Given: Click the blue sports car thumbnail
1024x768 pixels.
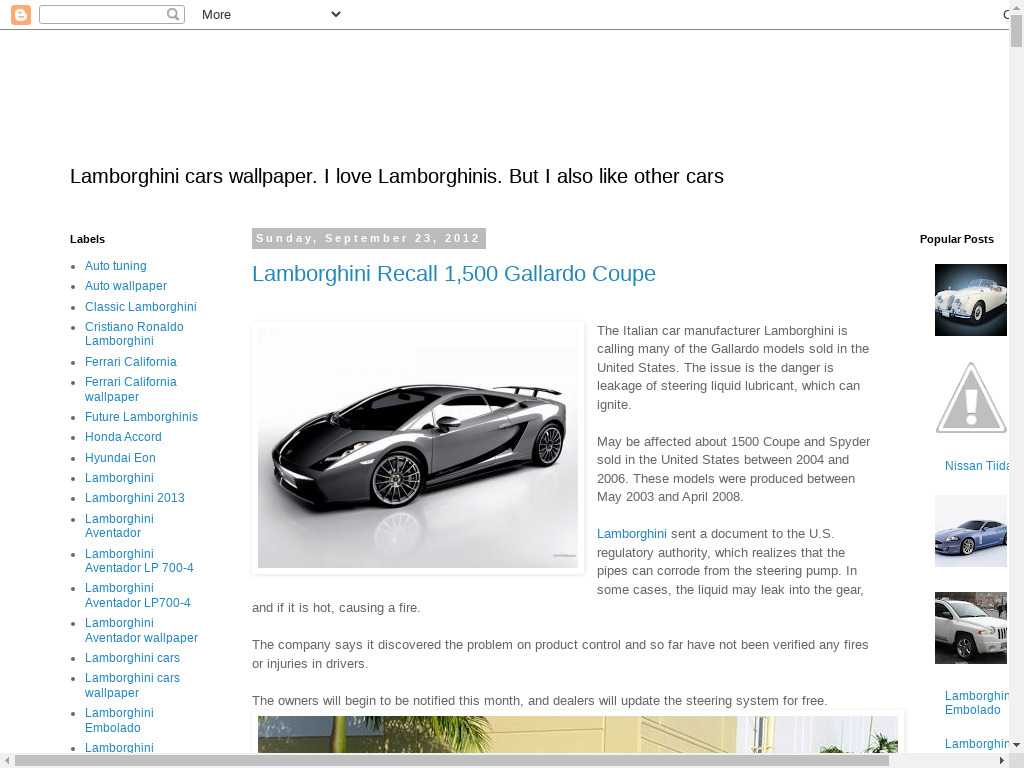Looking at the screenshot, I should coord(970,531).
